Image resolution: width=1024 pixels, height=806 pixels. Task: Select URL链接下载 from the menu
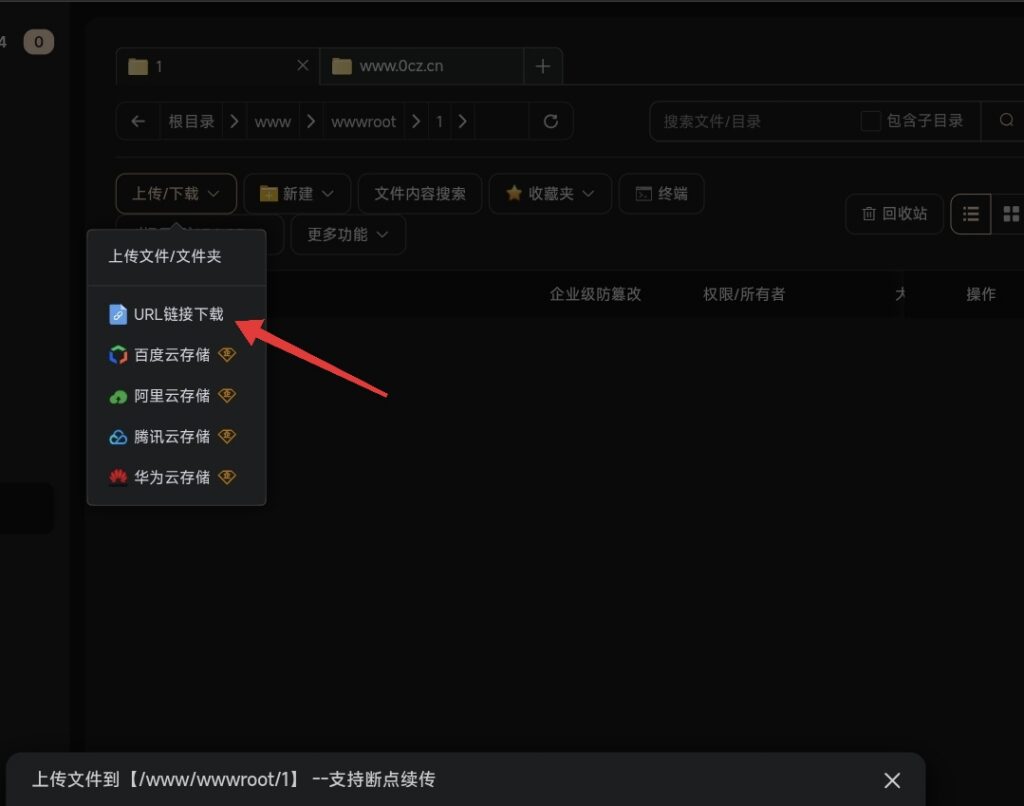[178, 314]
